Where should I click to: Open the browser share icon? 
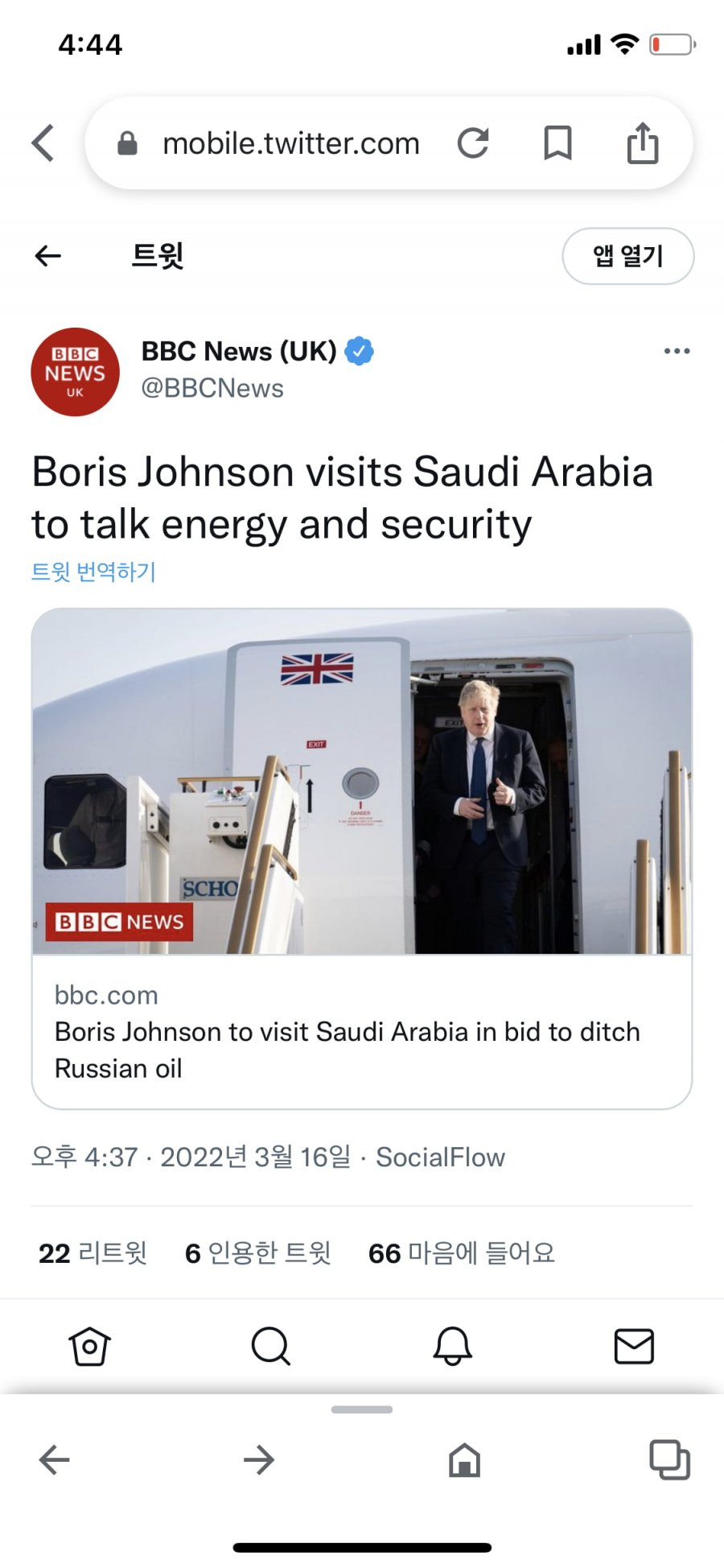(x=643, y=142)
